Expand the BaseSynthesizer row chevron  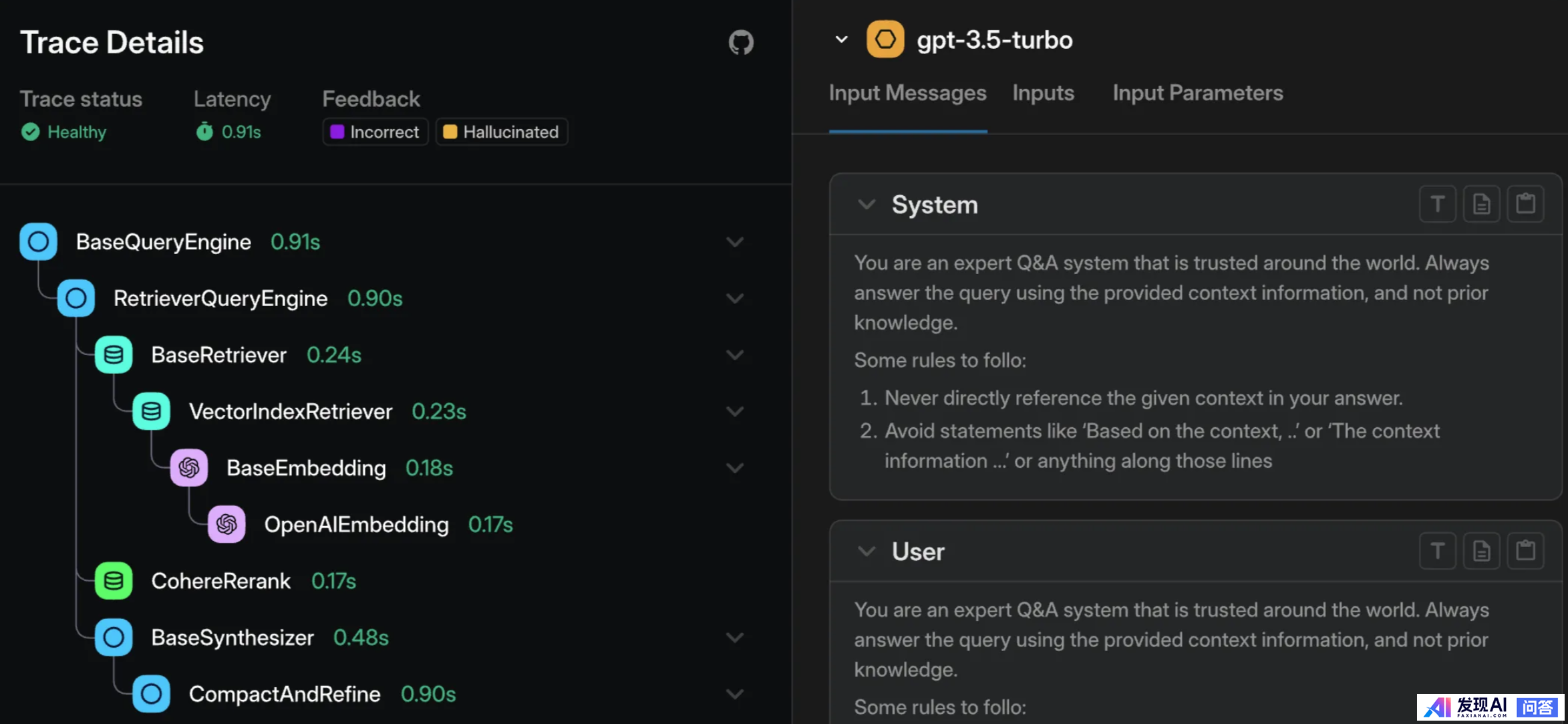pos(735,638)
